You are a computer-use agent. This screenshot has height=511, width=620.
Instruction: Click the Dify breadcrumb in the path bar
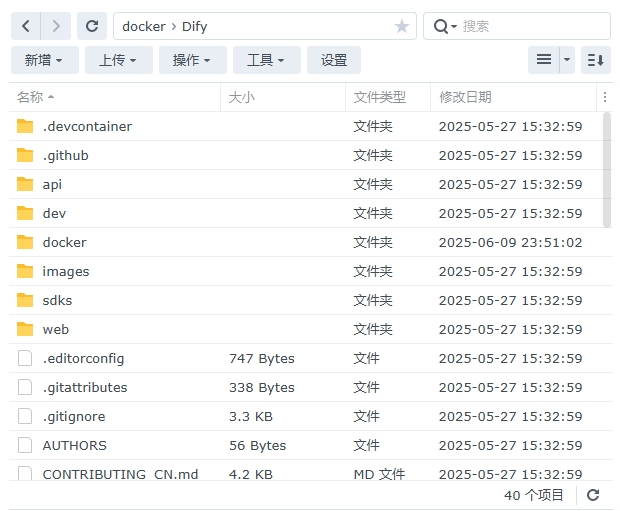[195, 26]
